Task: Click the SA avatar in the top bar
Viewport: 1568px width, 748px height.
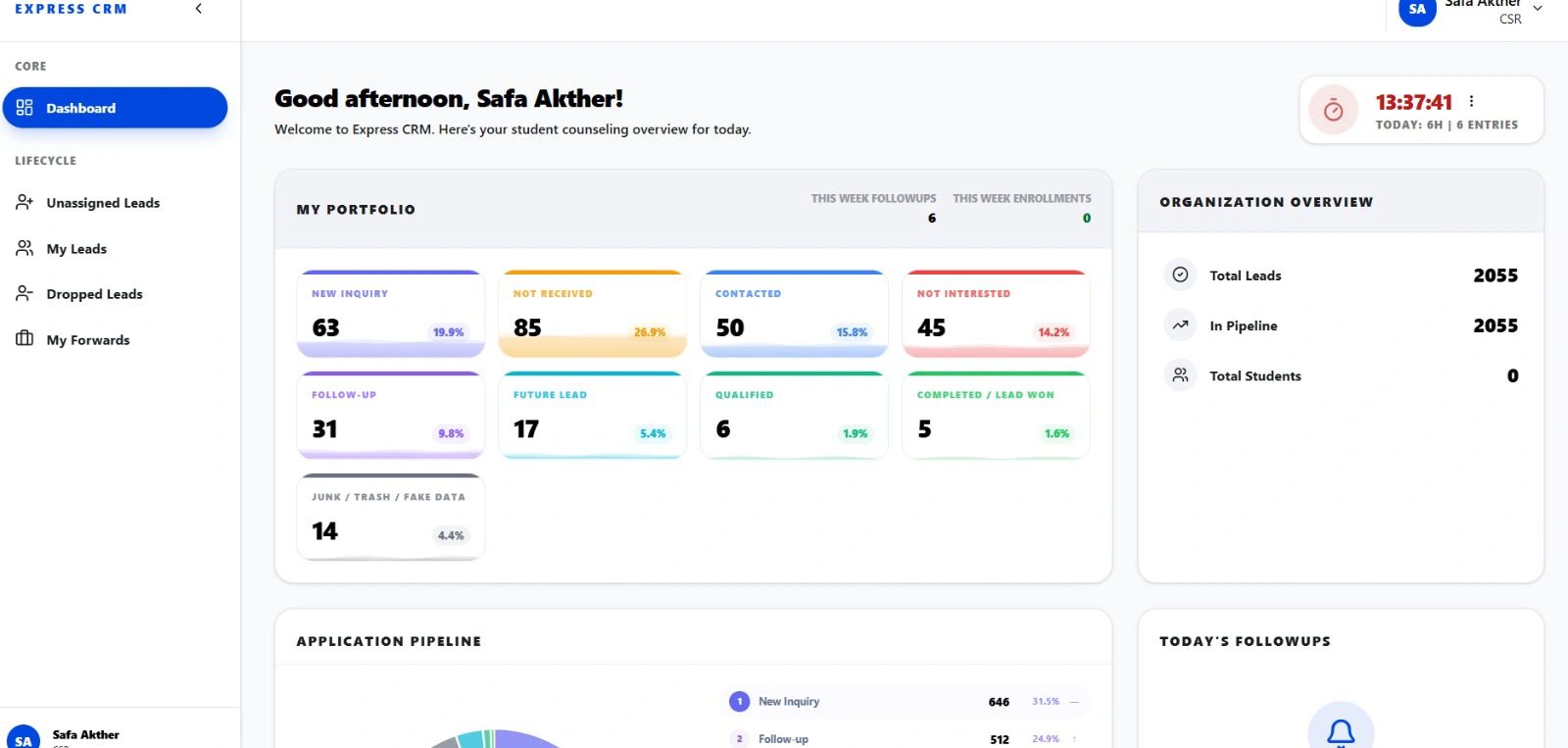Action: [1417, 10]
